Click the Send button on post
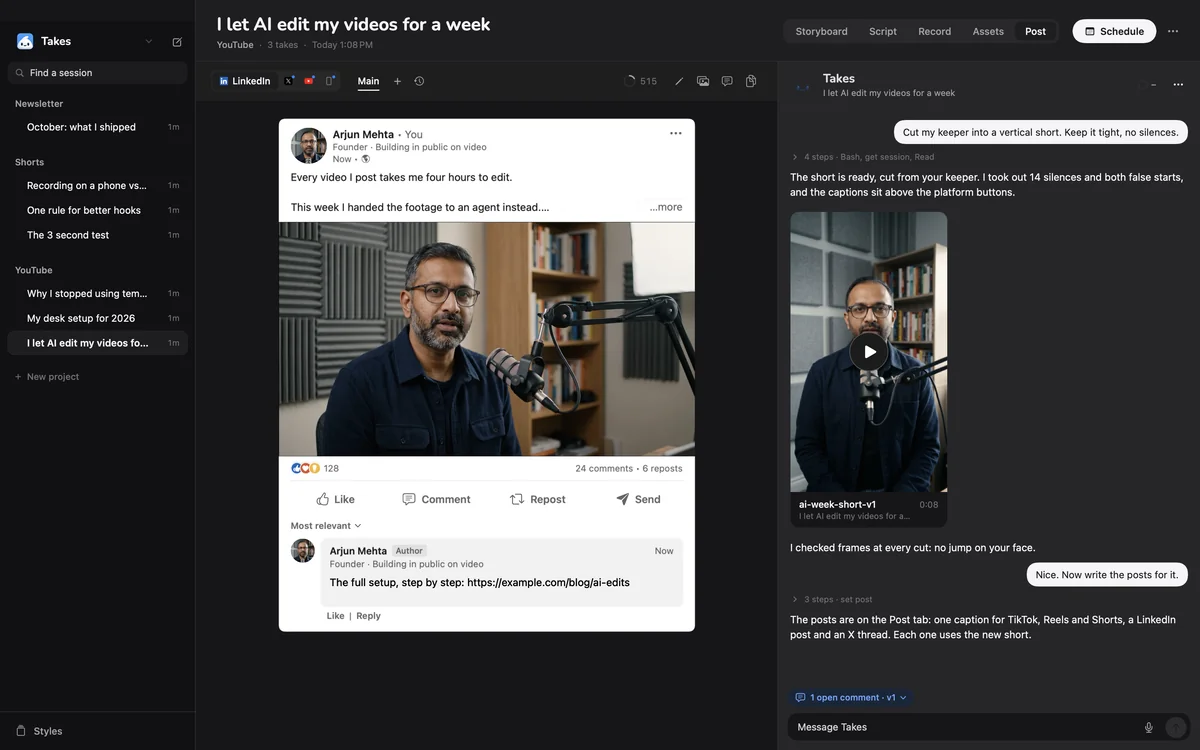 638,499
